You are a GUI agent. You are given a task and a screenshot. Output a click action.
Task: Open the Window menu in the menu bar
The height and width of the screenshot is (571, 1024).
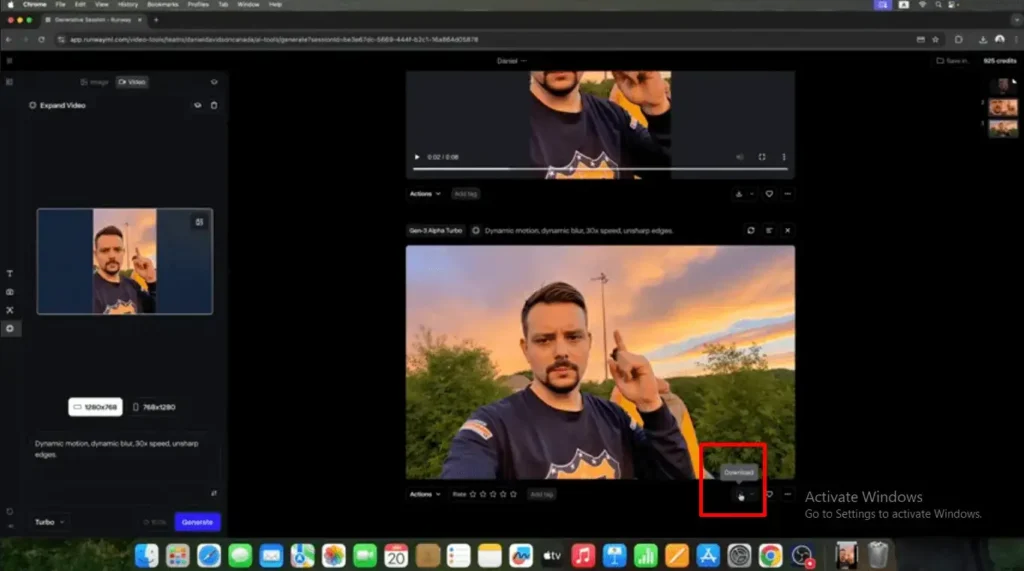tap(248, 5)
